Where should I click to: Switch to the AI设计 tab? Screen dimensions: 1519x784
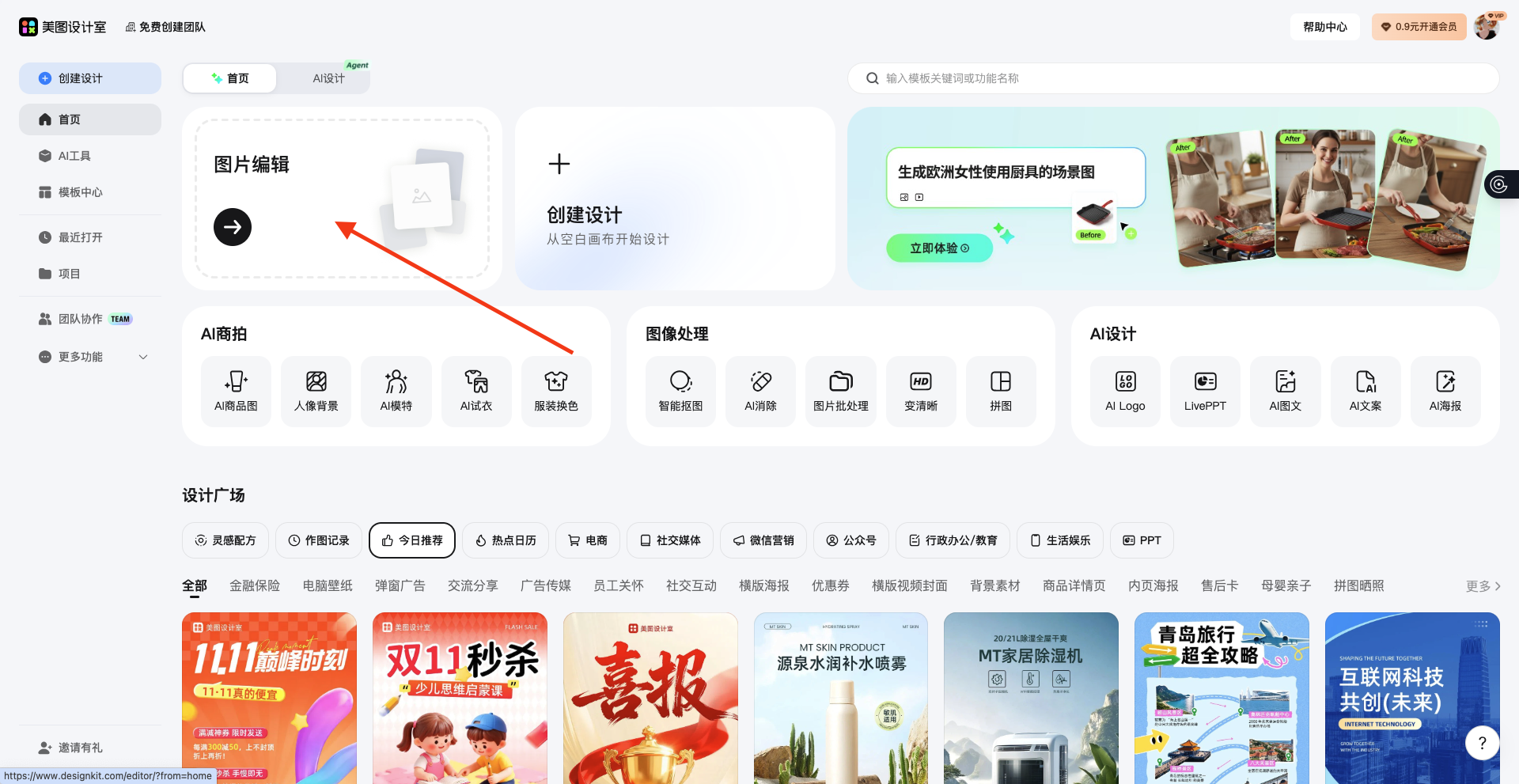click(x=328, y=78)
